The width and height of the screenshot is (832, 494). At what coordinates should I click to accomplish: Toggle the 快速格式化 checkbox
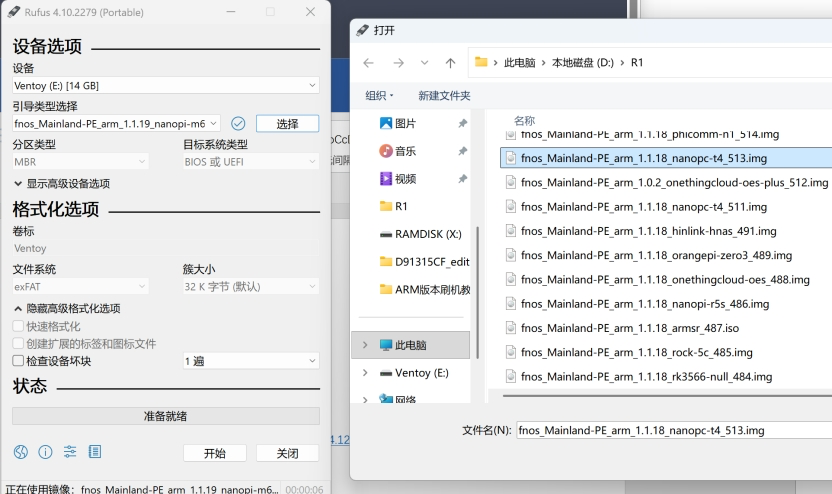point(18,327)
